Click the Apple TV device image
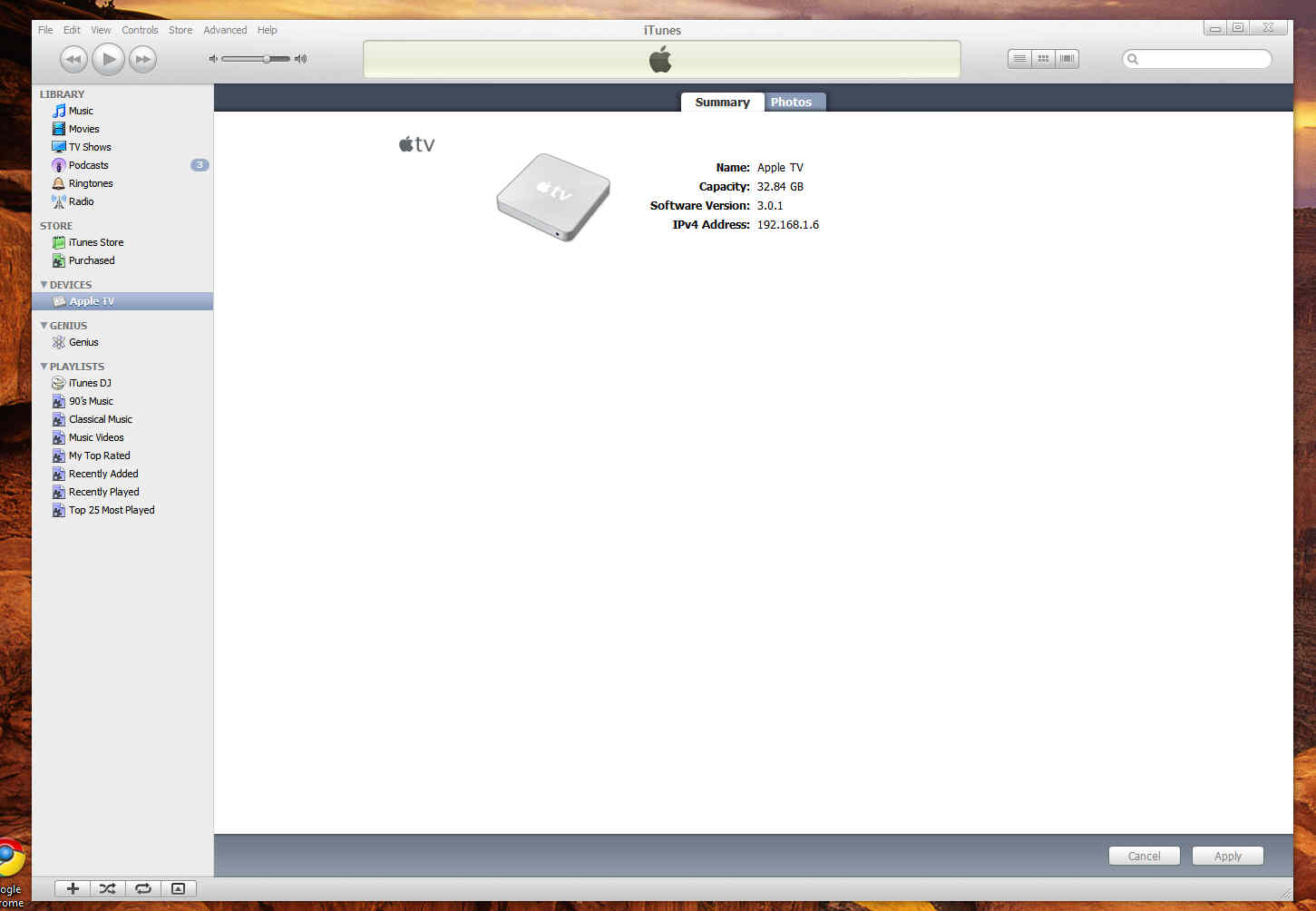 553,197
